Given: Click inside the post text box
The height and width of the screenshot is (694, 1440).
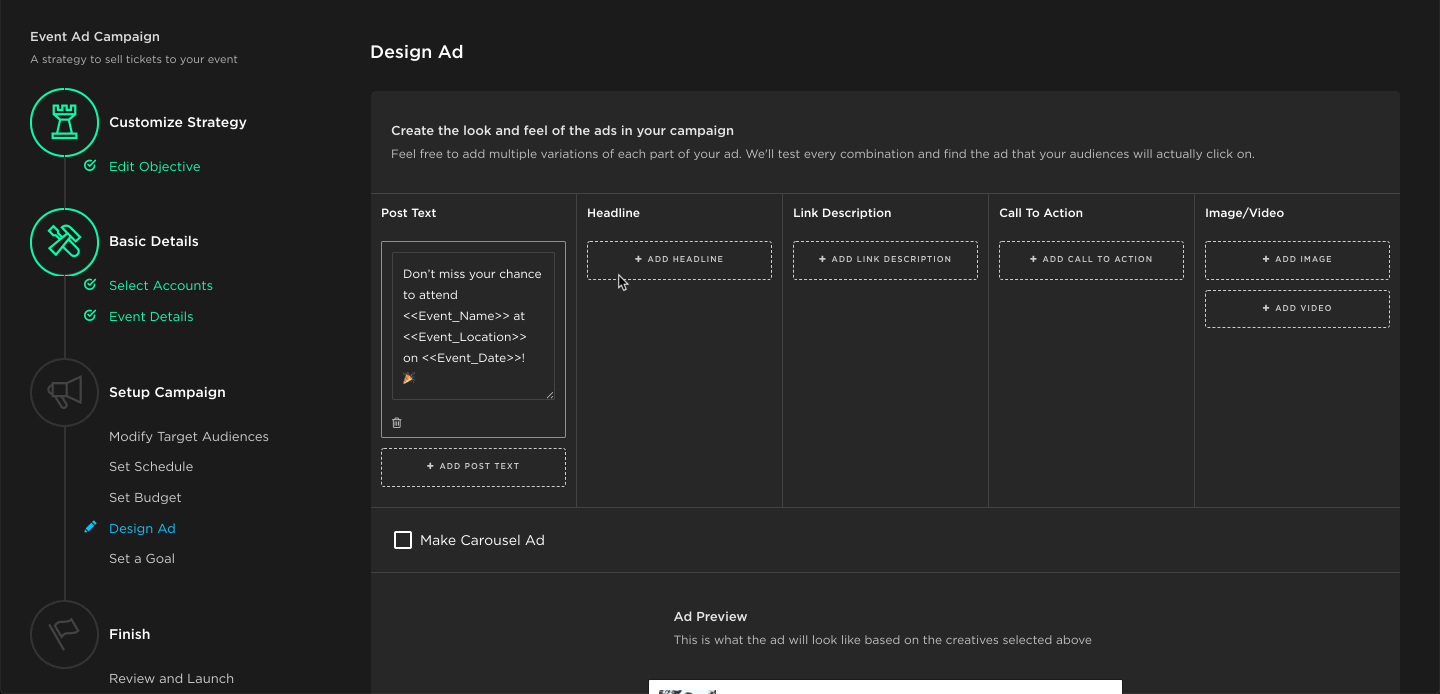Looking at the screenshot, I should tap(473, 326).
